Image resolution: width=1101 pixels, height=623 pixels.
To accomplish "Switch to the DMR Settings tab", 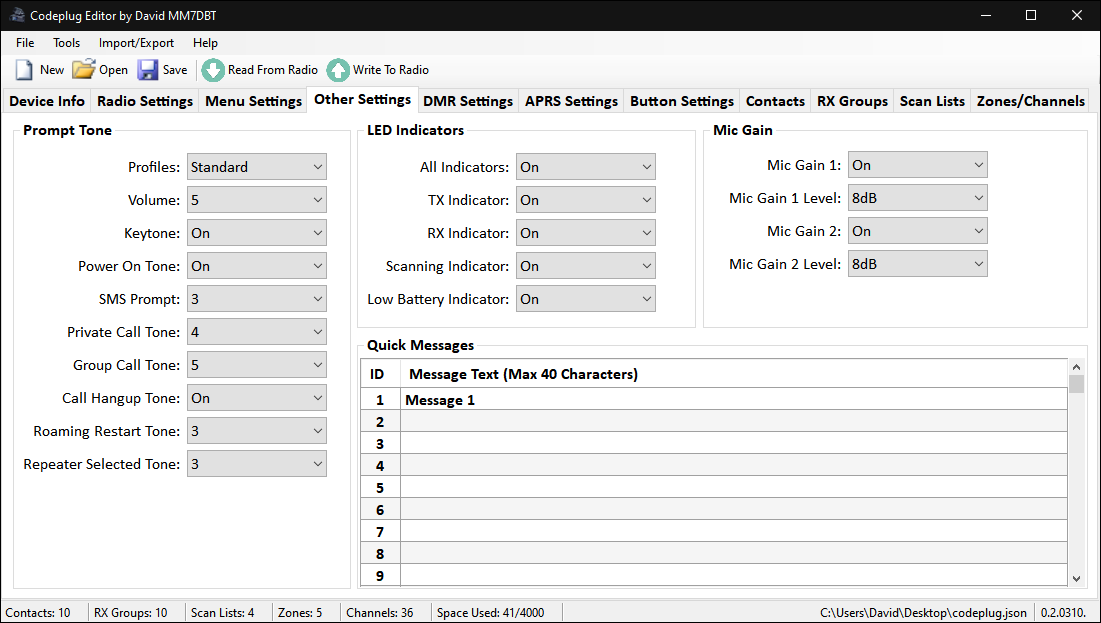I will click(467, 100).
